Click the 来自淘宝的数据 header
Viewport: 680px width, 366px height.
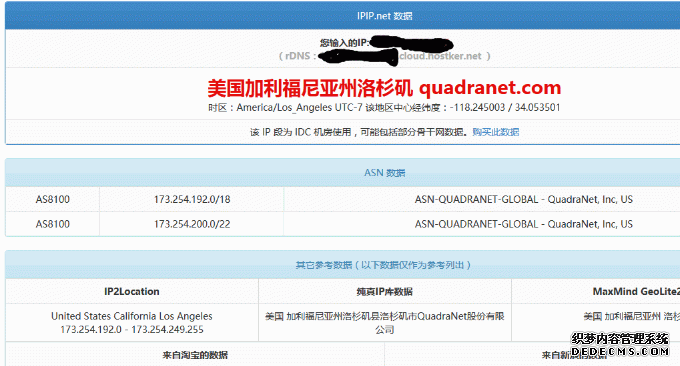point(195,355)
